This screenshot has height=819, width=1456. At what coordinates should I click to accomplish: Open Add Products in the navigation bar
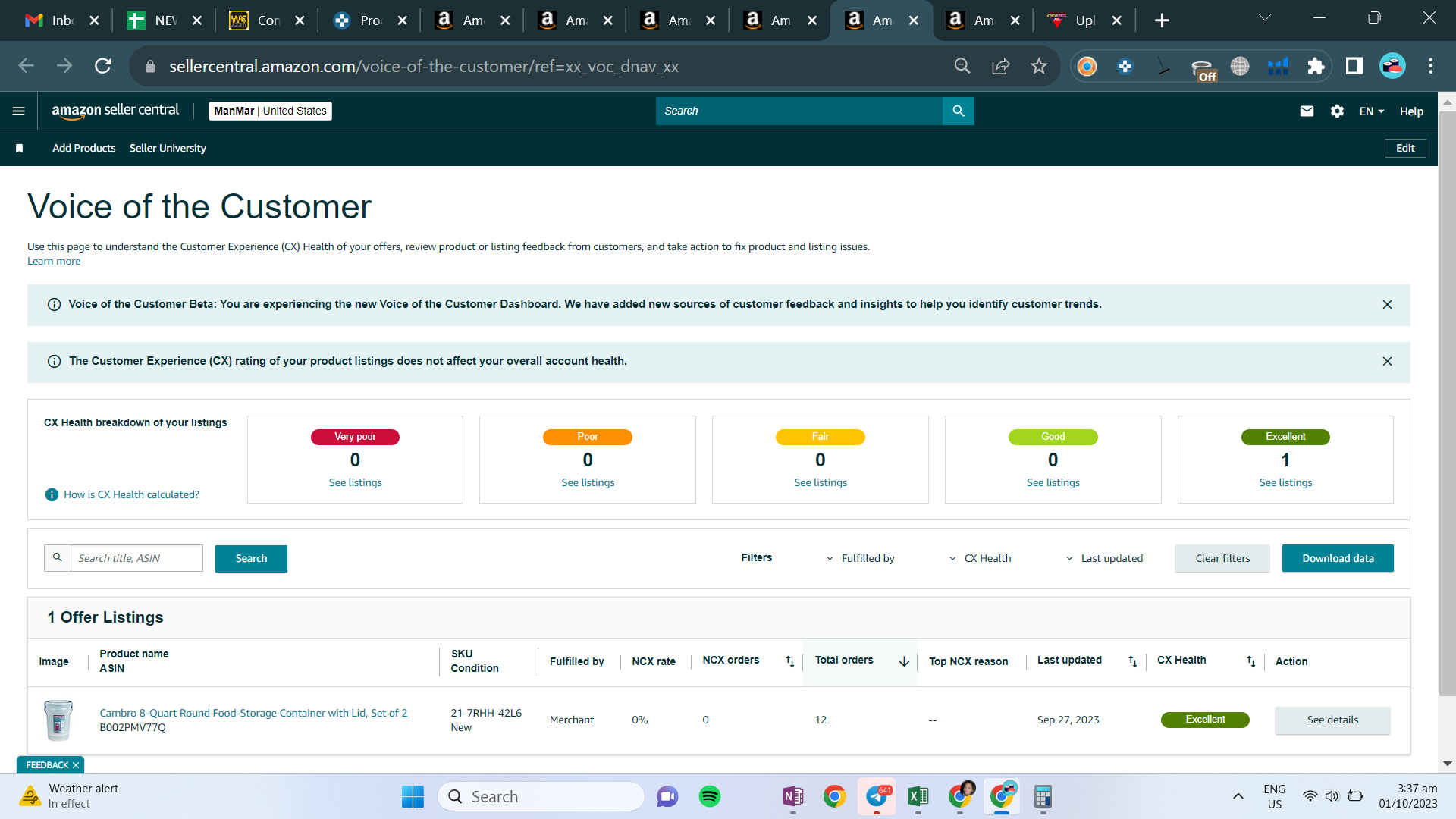(84, 149)
